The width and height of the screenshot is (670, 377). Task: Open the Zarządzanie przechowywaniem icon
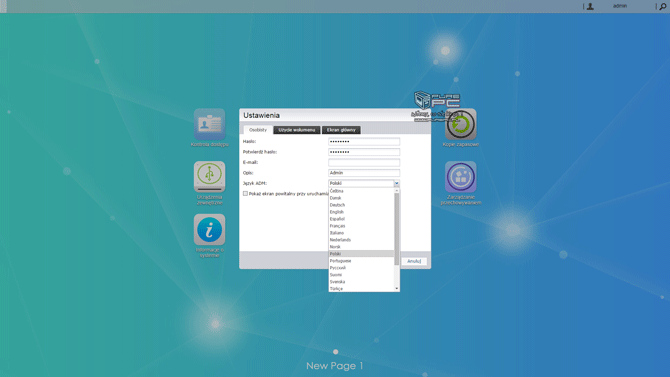click(x=461, y=177)
